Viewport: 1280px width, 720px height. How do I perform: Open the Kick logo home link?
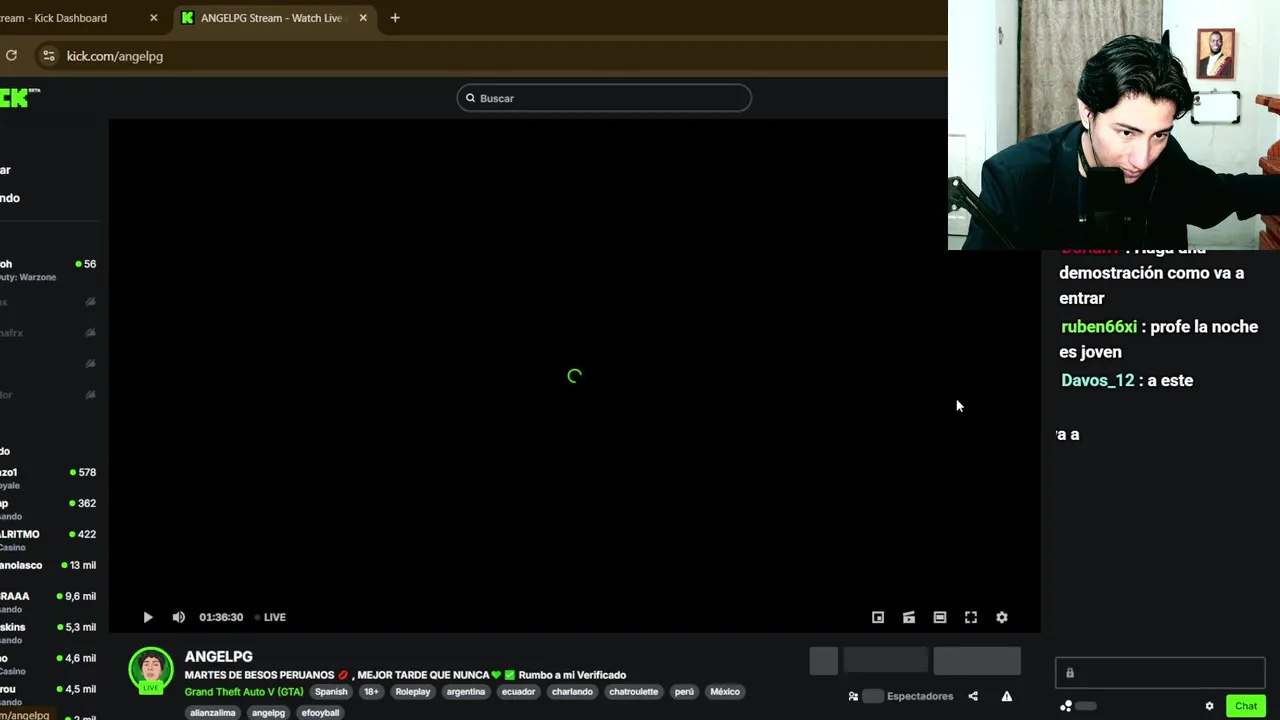[x=18, y=97]
